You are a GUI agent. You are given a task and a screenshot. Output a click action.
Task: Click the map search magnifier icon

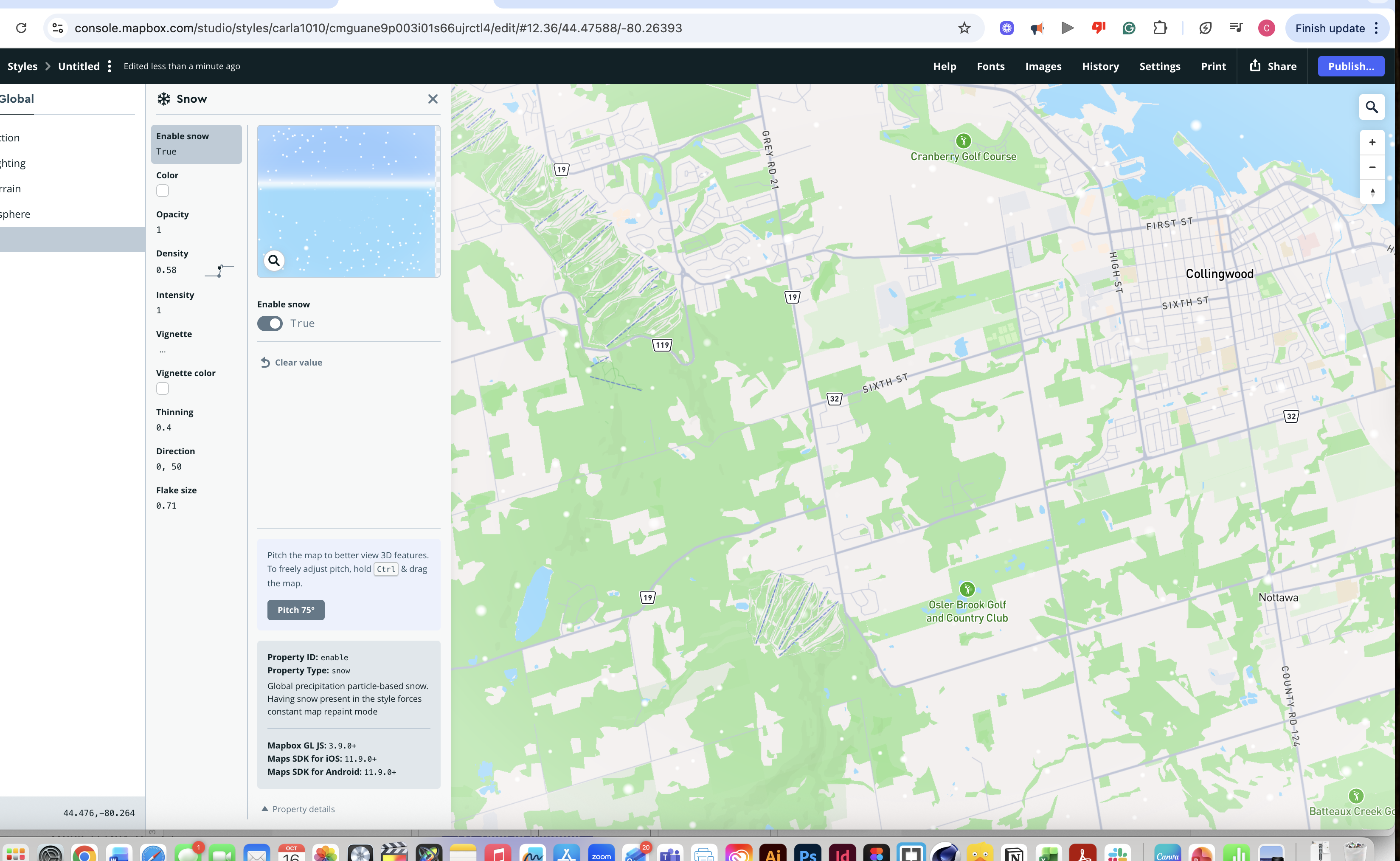pos(1372,107)
